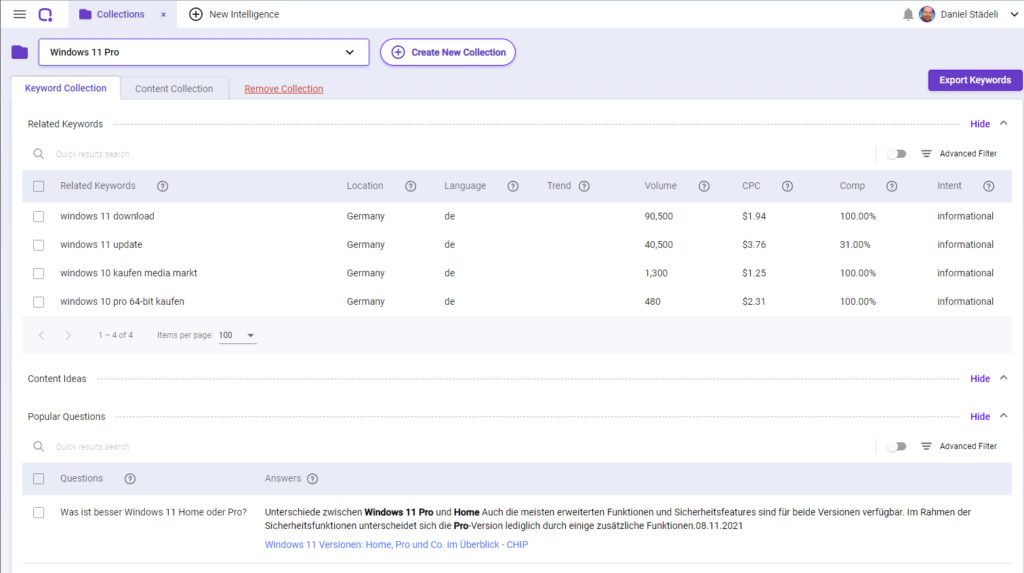Image resolution: width=1024 pixels, height=573 pixels.
Task: Show help for Volume column
Action: [x=703, y=186]
